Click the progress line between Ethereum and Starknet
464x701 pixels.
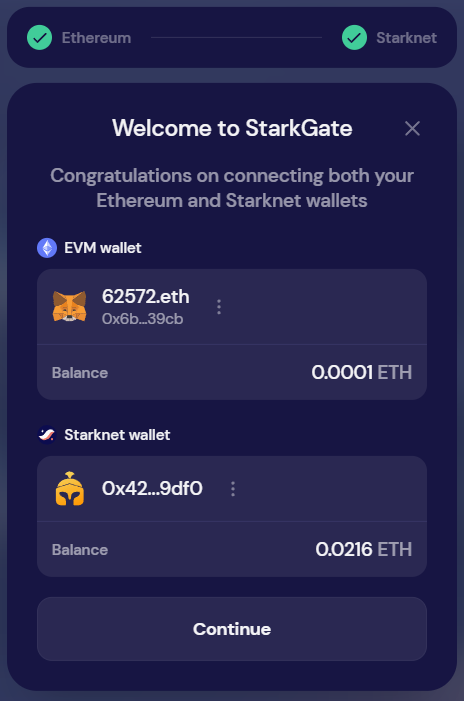tap(236, 38)
